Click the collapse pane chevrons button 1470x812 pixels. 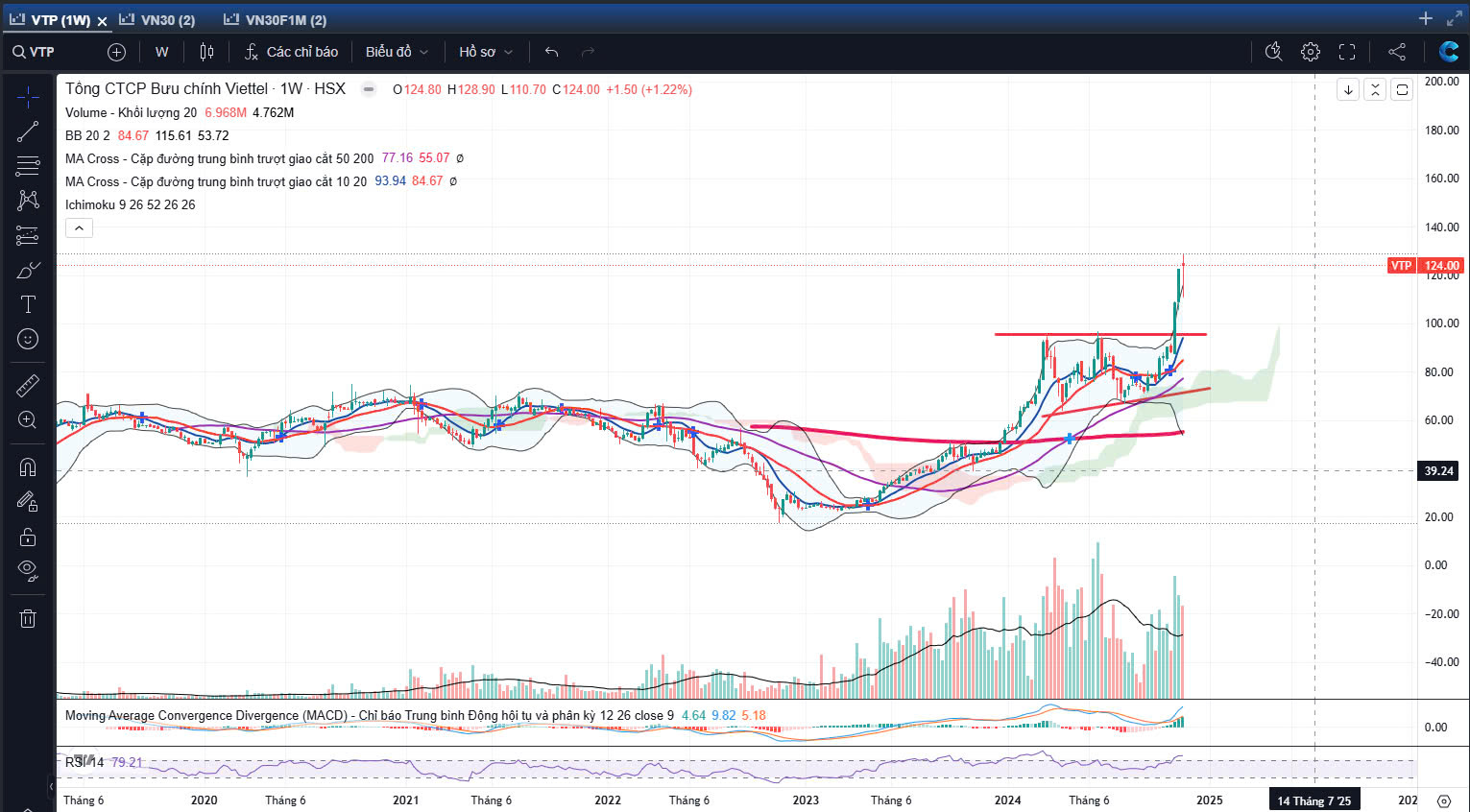(1375, 89)
